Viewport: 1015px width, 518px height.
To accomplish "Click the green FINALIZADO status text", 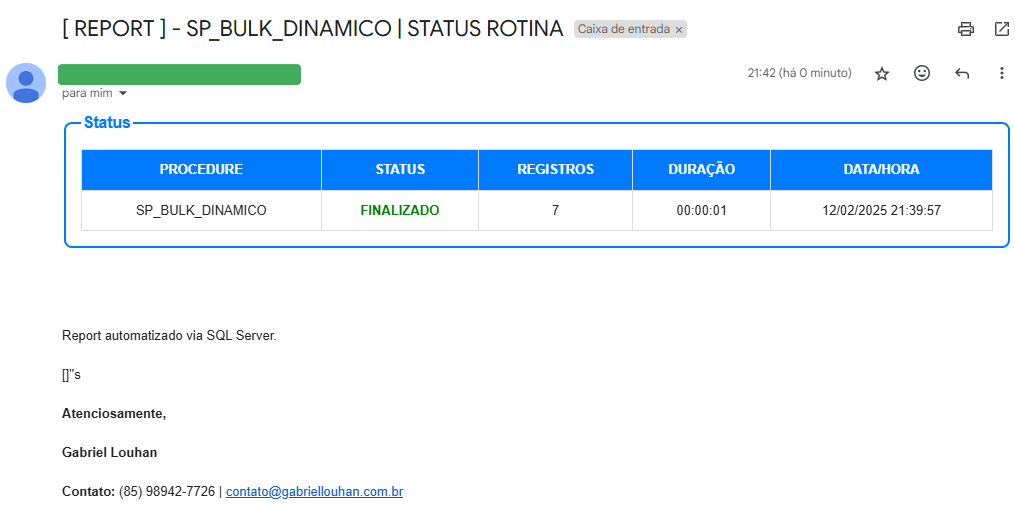I will coord(400,211).
